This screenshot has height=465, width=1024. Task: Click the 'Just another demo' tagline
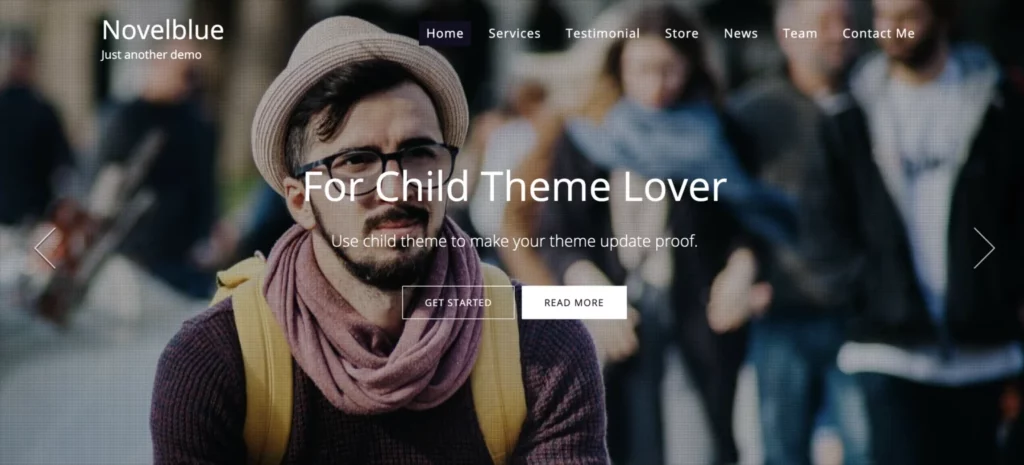point(152,55)
